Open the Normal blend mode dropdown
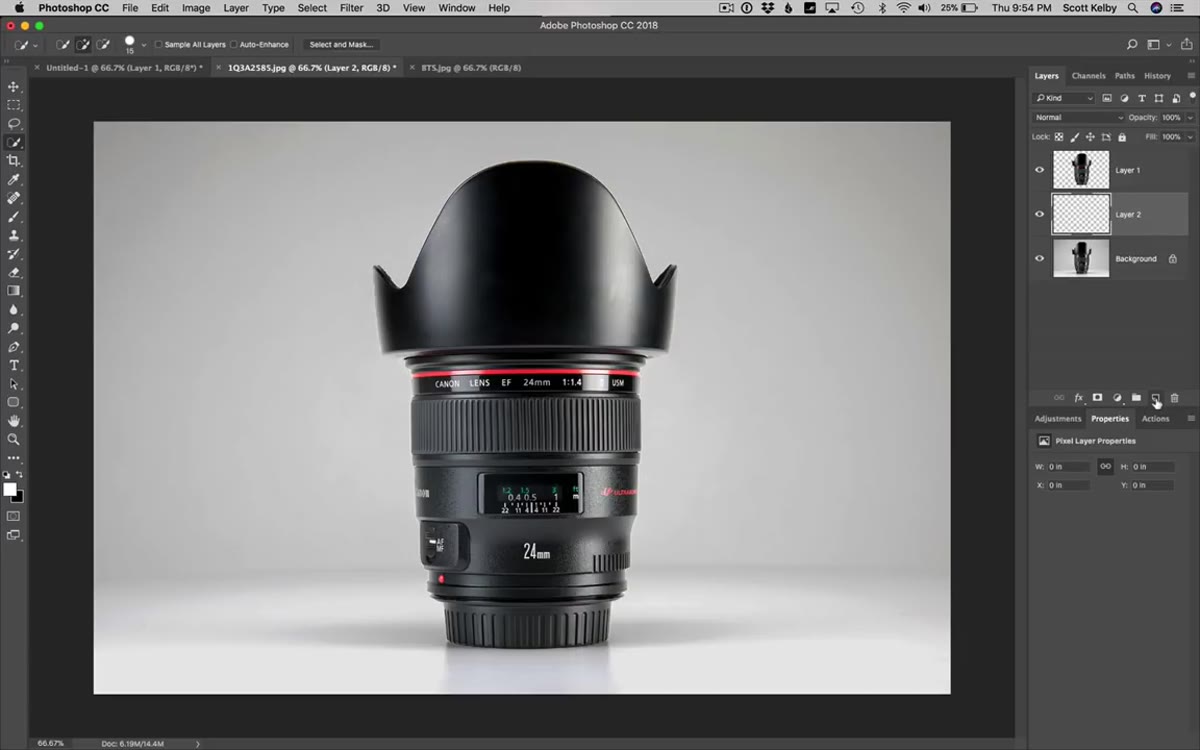The height and width of the screenshot is (750, 1200). click(x=1078, y=118)
